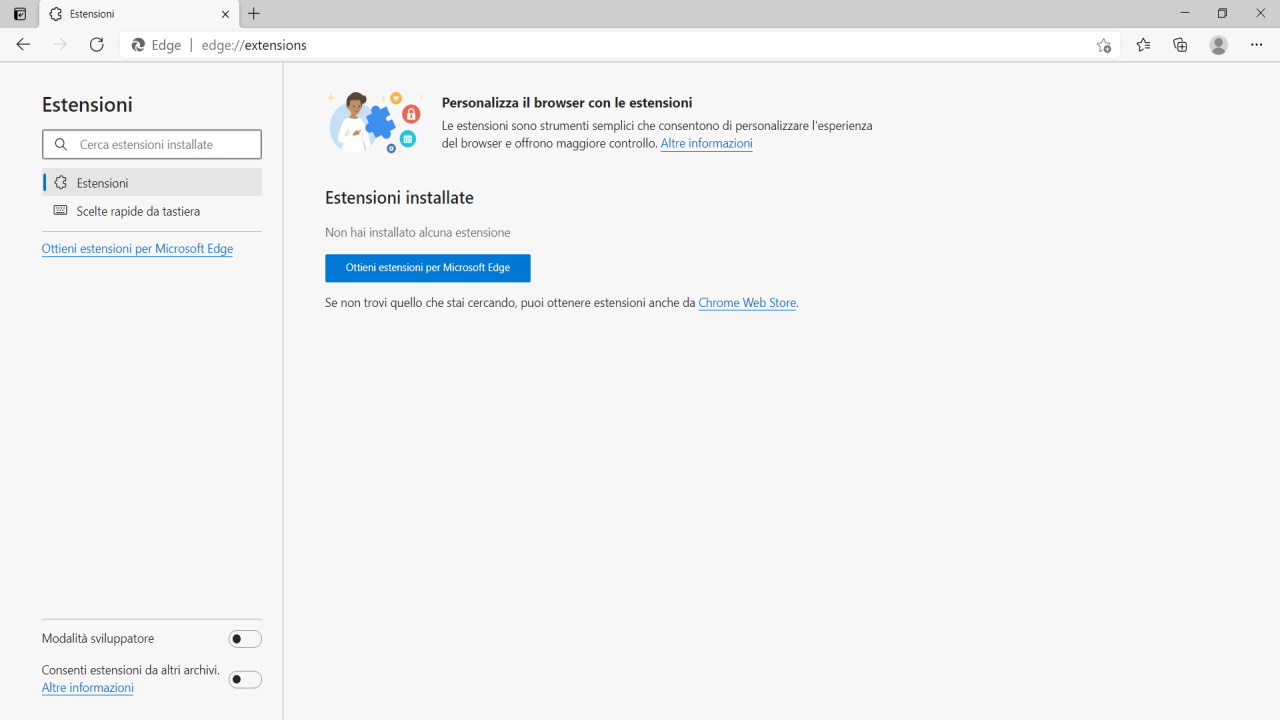Minimize the Edge window
The width and height of the screenshot is (1280, 720).
click(x=1185, y=13)
